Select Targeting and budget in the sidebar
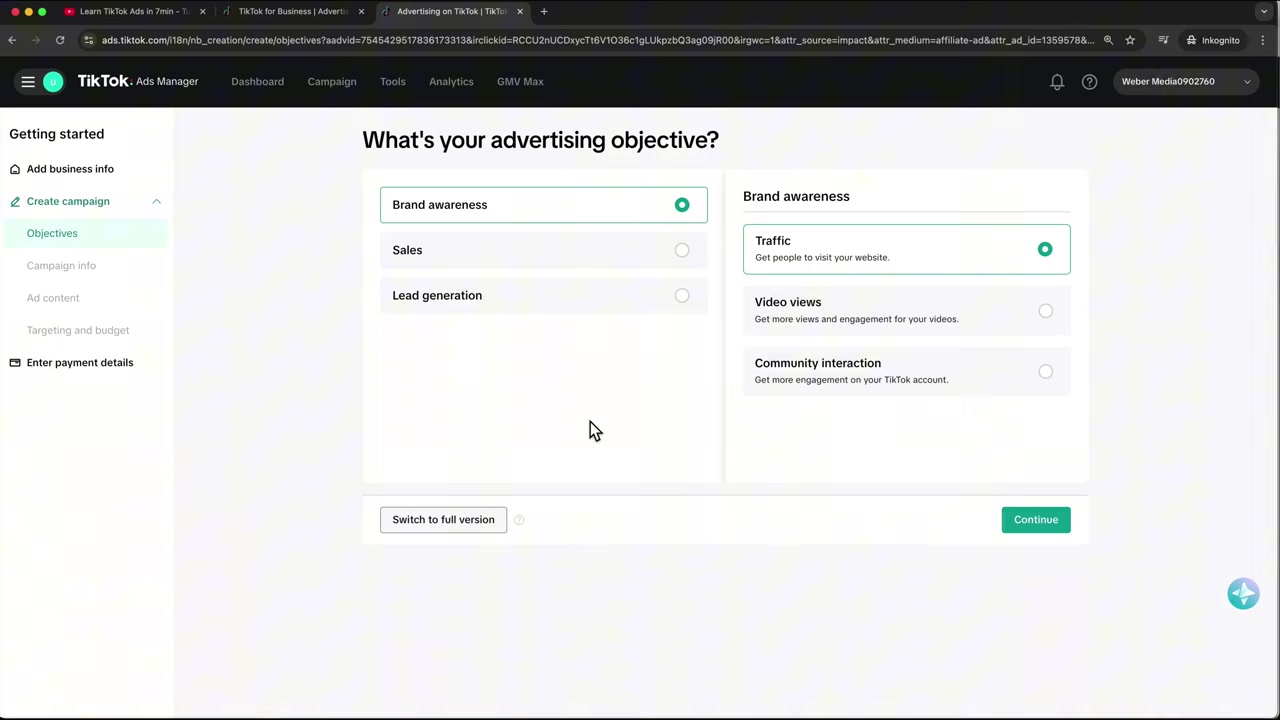The width and height of the screenshot is (1280, 720). tap(78, 330)
